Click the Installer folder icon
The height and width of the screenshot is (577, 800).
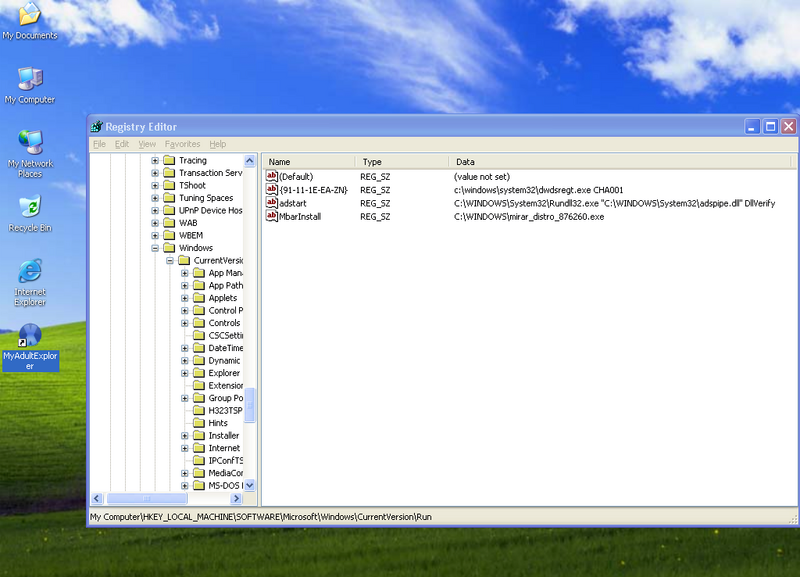(x=198, y=436)
